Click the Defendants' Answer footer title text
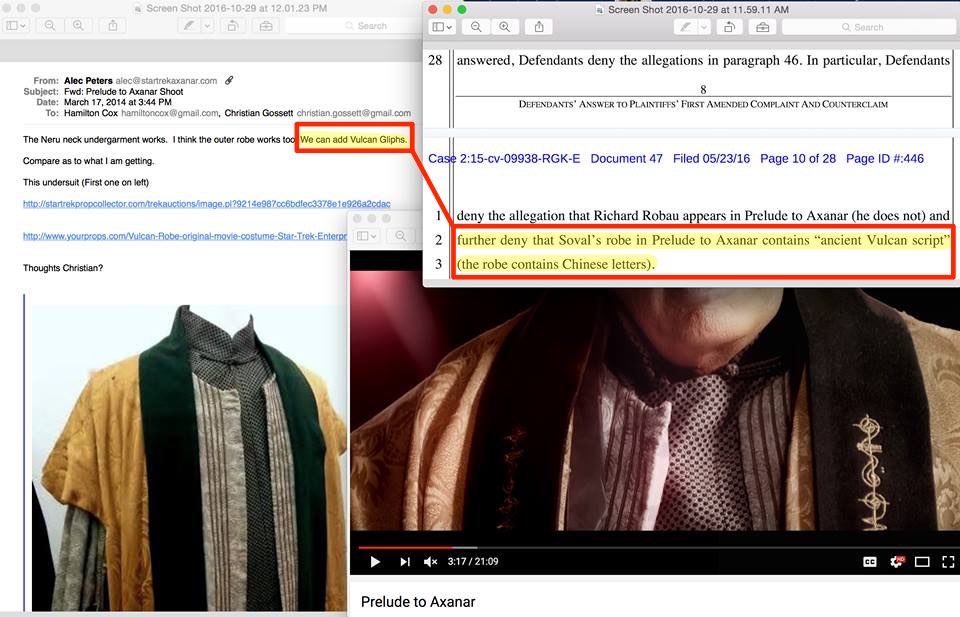 [x=703, y=105]
